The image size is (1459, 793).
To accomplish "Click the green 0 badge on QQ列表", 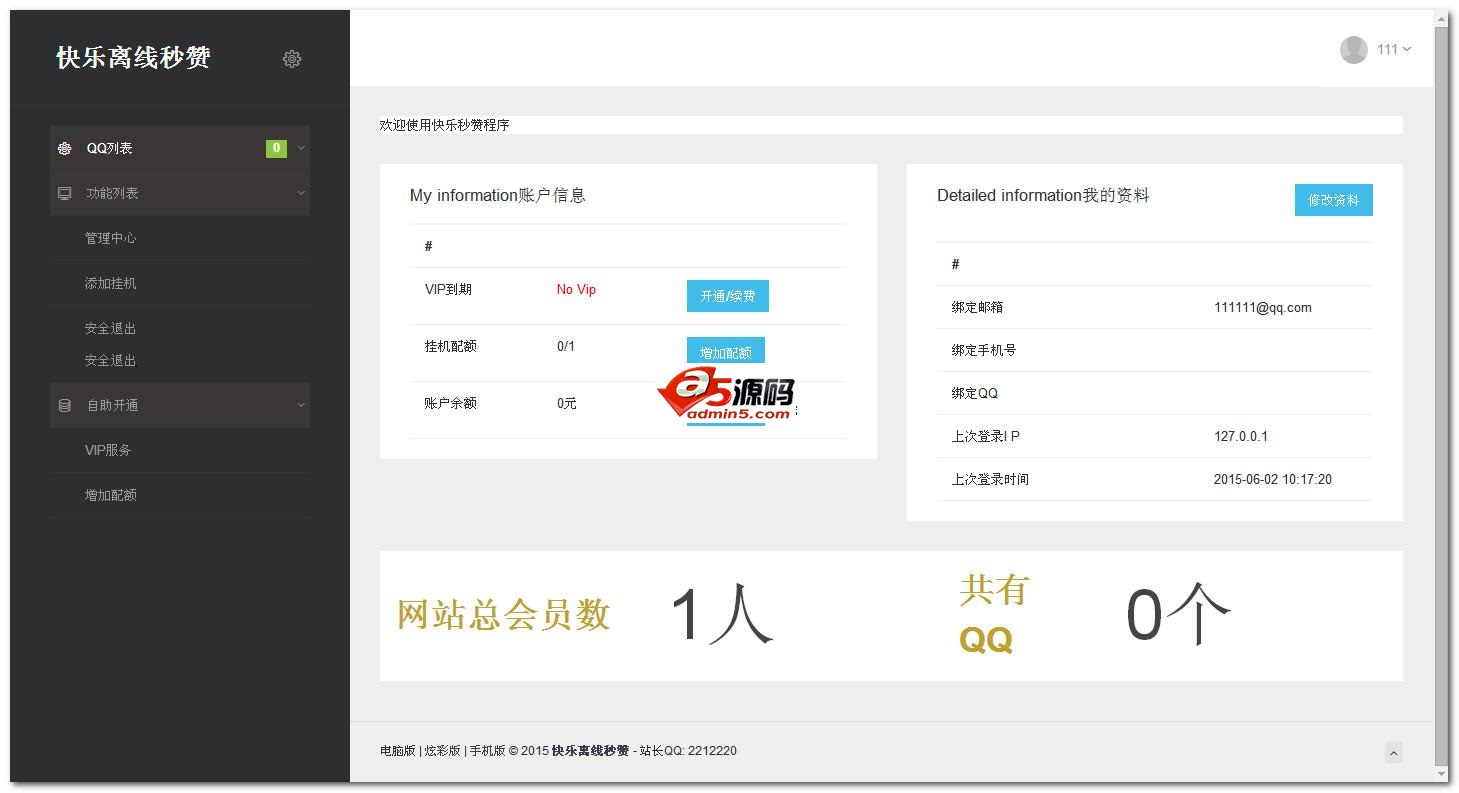I will pyautogui.click(x=276, y=148).
